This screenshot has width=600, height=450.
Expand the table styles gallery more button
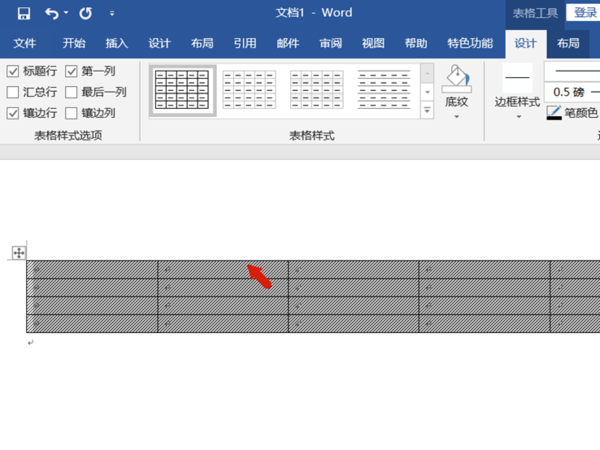click(x=427, y=110)
